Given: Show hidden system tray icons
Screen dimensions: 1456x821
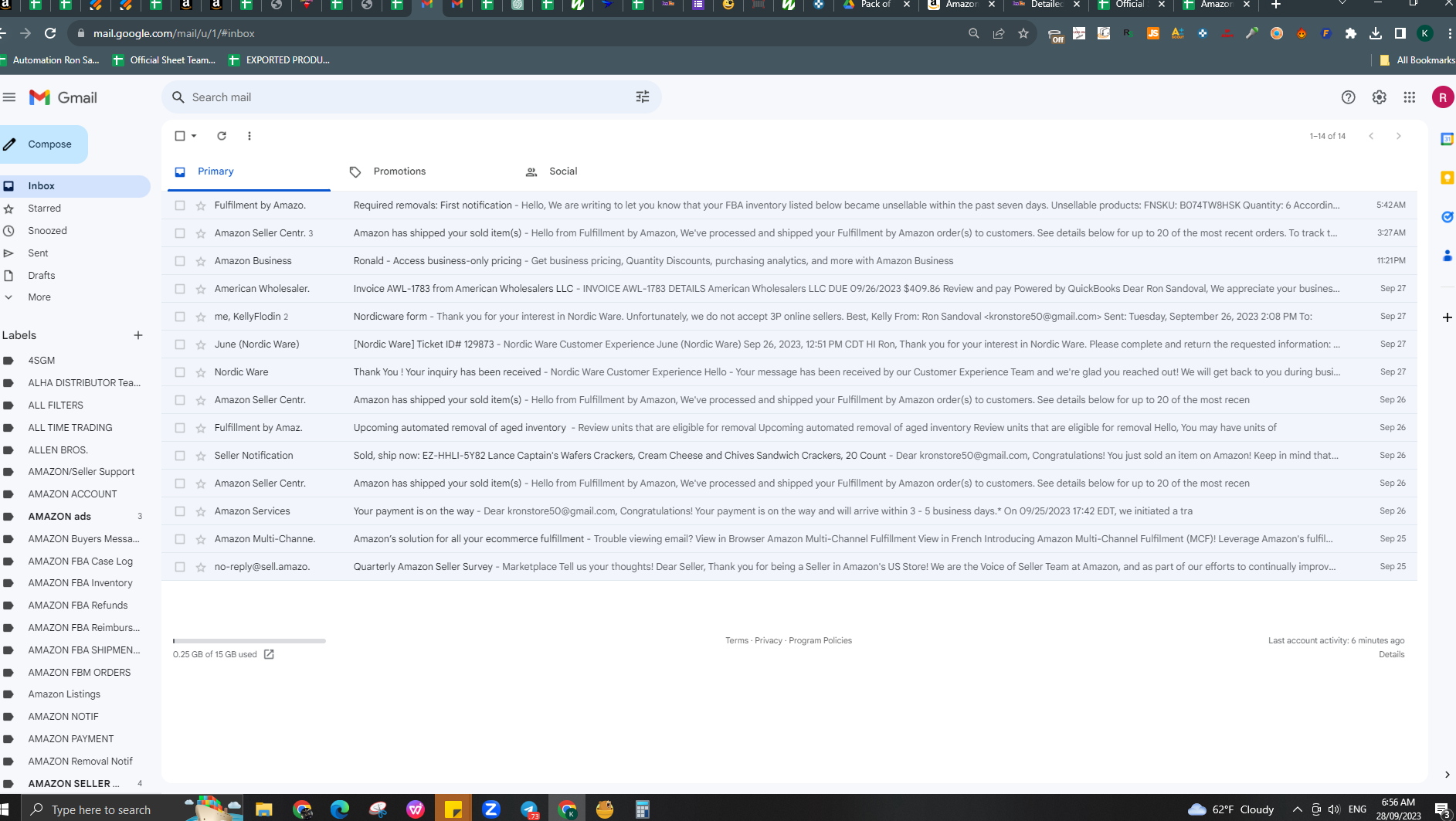Looking at the screenshot, I should pos(1297,809).
